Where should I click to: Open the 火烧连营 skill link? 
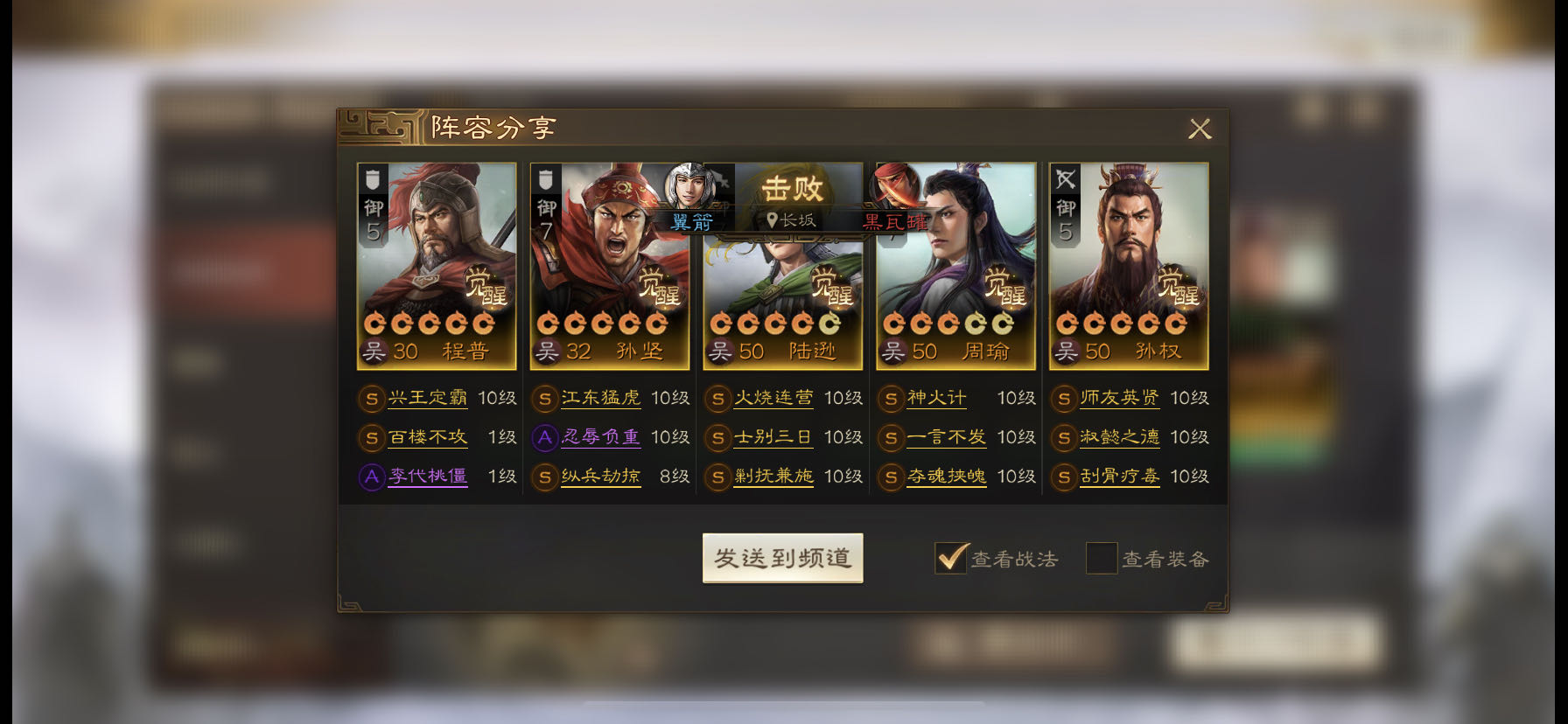coord(773,398)
